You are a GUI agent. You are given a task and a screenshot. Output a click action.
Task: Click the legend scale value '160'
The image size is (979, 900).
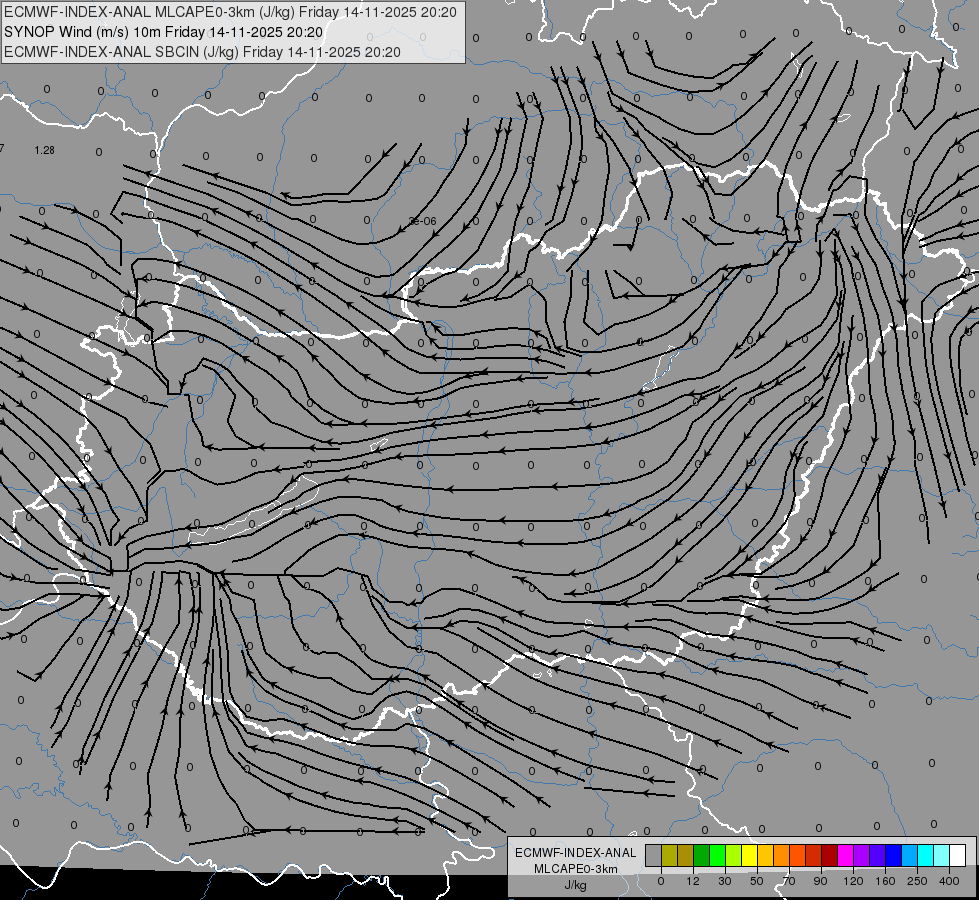tap(885, 882)
